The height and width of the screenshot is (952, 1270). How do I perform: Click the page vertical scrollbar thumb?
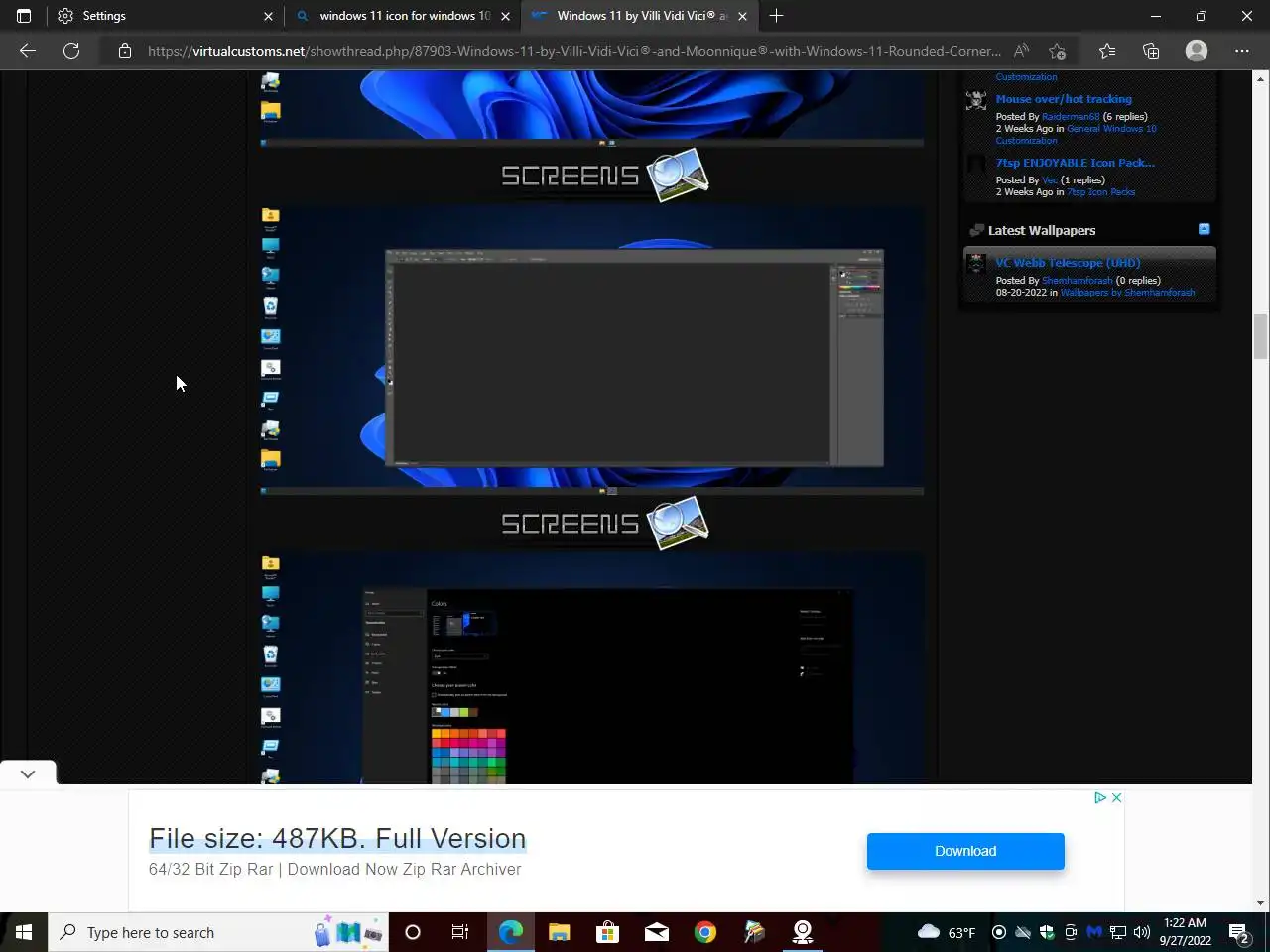click(x=1260, y=336)
